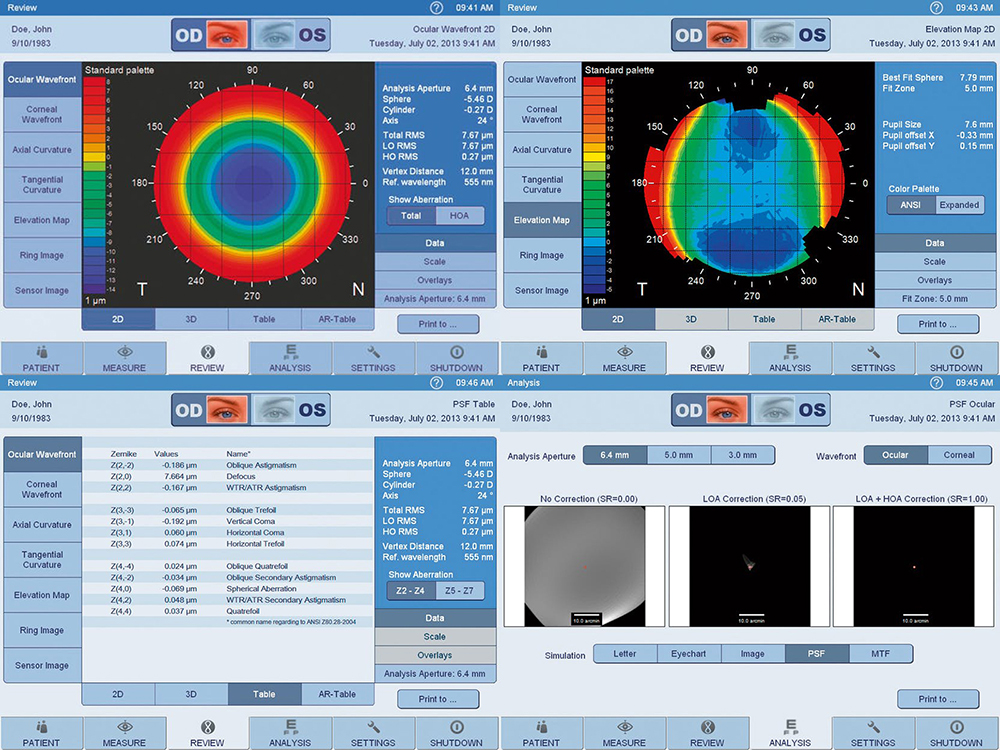The width and height of the screenshot is (1000, 750).
Task: Select OD eye in Elevation Map 2D screen
Action: click(x=710, y=34)
